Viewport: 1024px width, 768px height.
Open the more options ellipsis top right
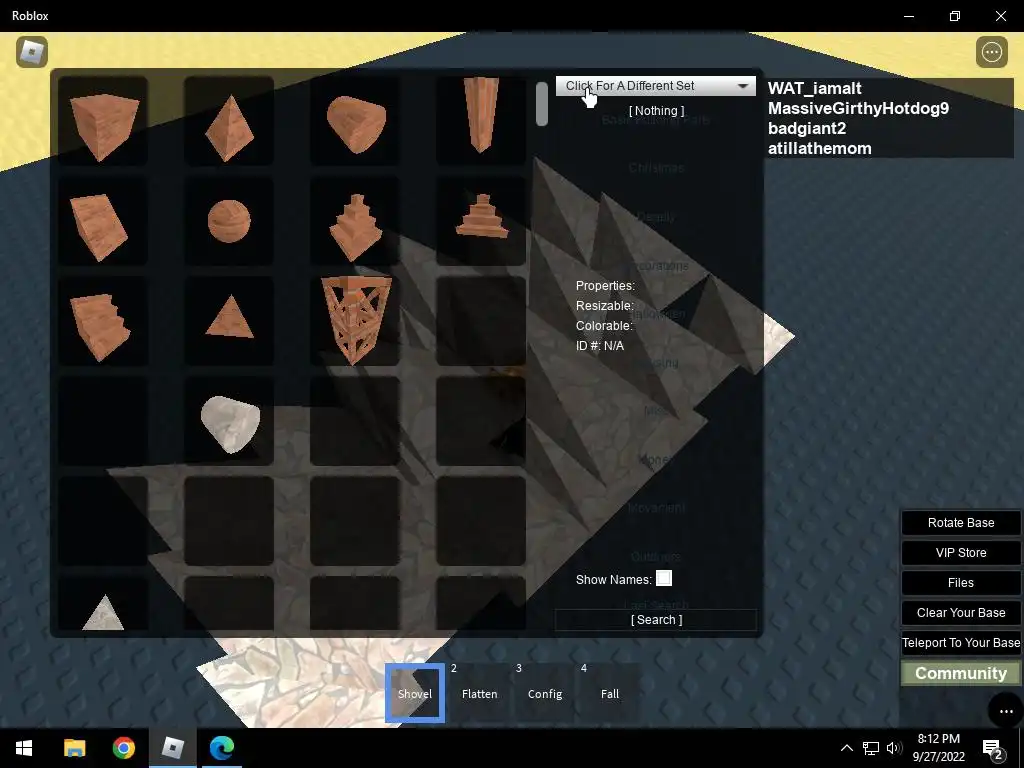pos(991,52)
